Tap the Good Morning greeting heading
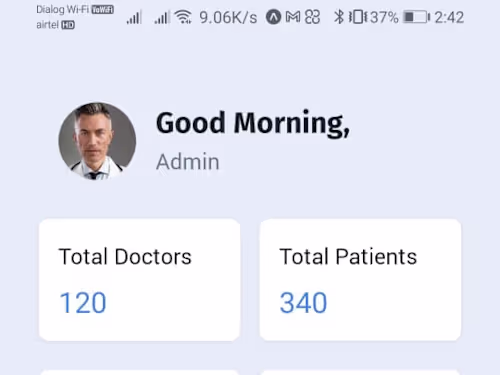500x375 pixels. pos(253,124)
